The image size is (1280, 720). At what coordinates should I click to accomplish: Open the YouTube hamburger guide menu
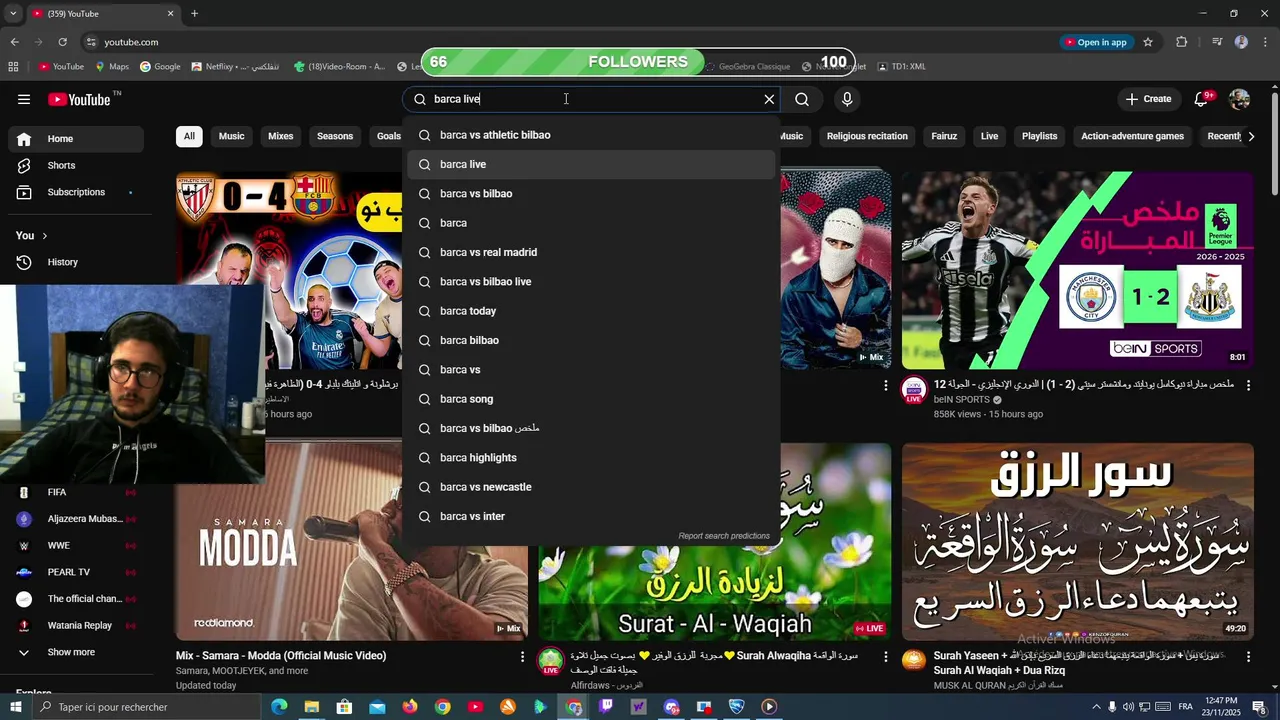24,99
